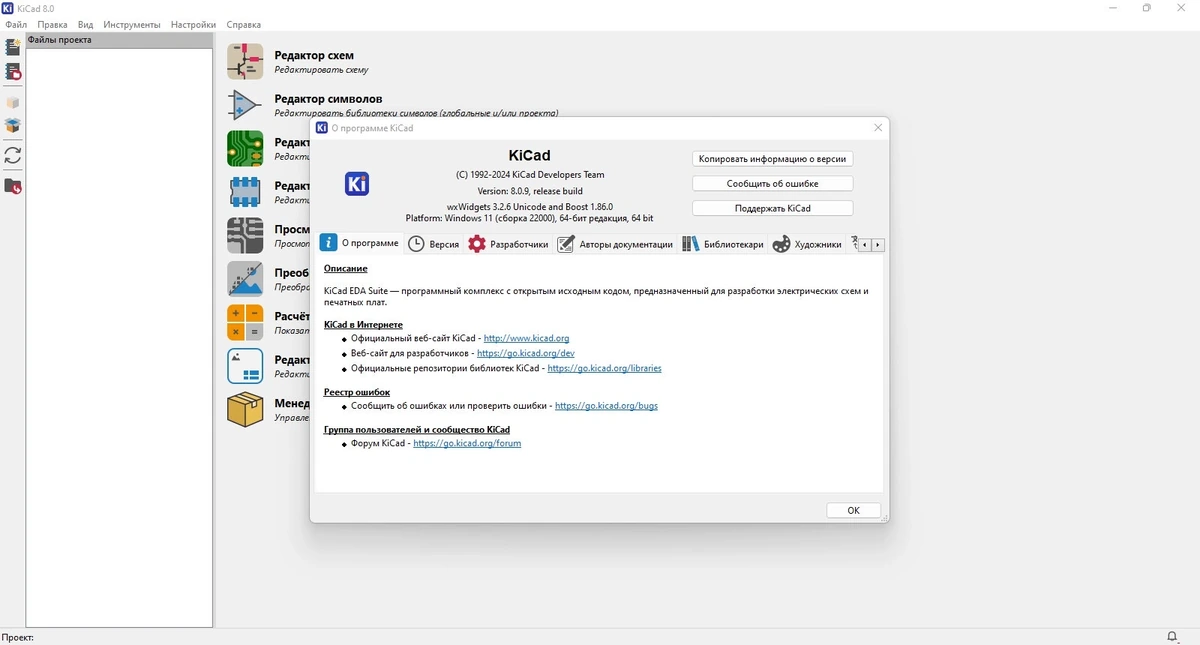Click the Create new project toolbar icon

click(x=12, y=47)
